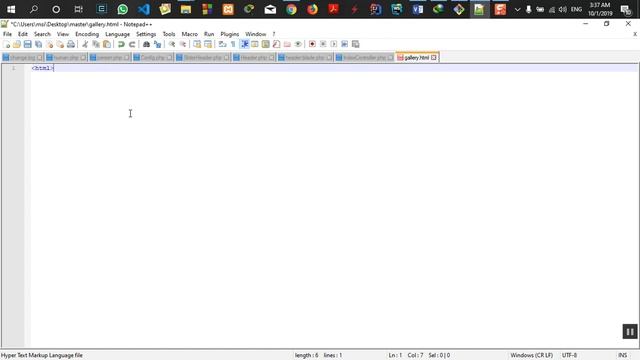Print the document via Print icon

coord(71,44)
